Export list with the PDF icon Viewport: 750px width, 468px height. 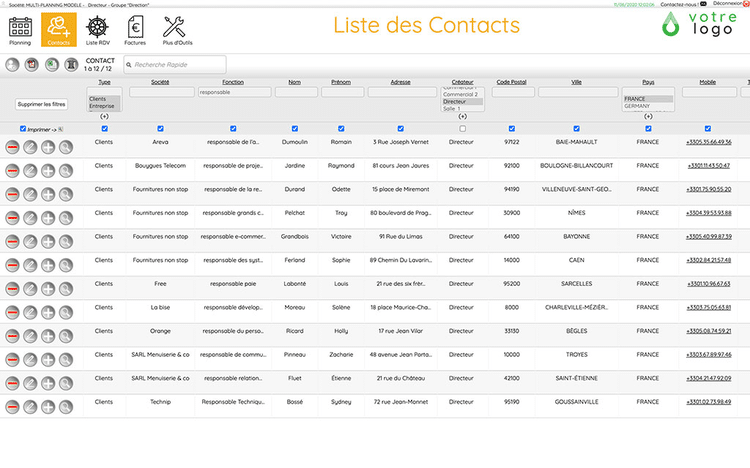tap(32, 65)
